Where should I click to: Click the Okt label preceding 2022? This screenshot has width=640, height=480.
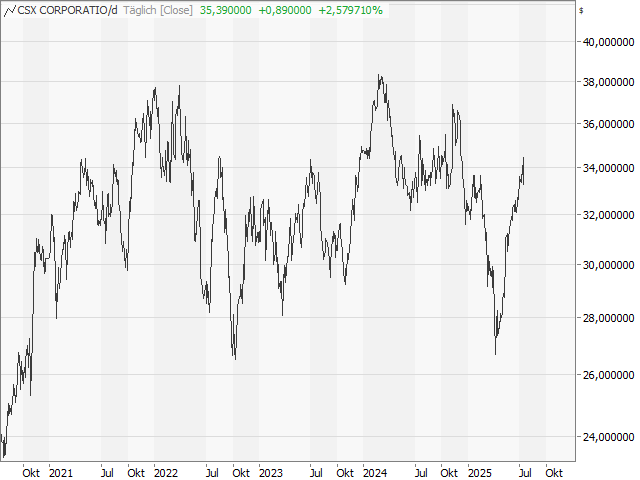(136, 473)
